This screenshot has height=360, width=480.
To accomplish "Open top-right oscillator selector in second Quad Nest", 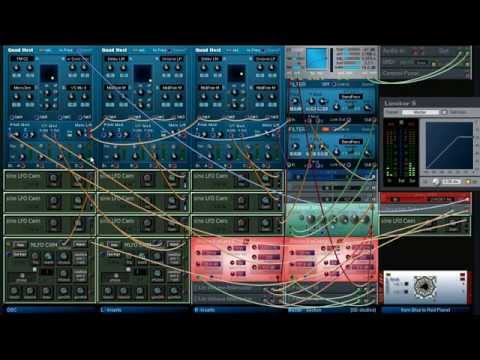I will click(171, 59).
